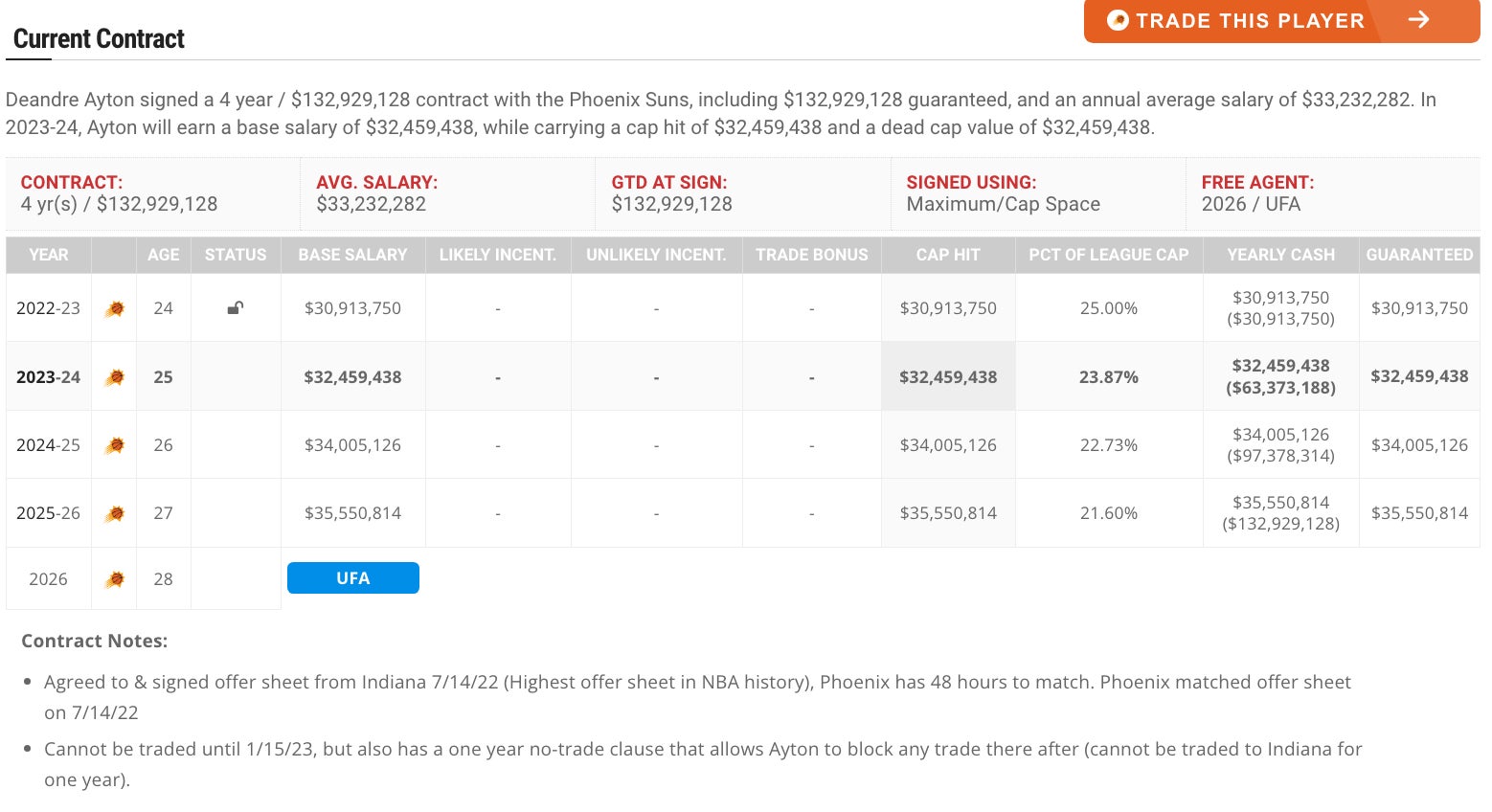Screen dimensions: 1492x812
Task: Click the Suns logo in 2022-23 row
Action: tap(114, 308)
